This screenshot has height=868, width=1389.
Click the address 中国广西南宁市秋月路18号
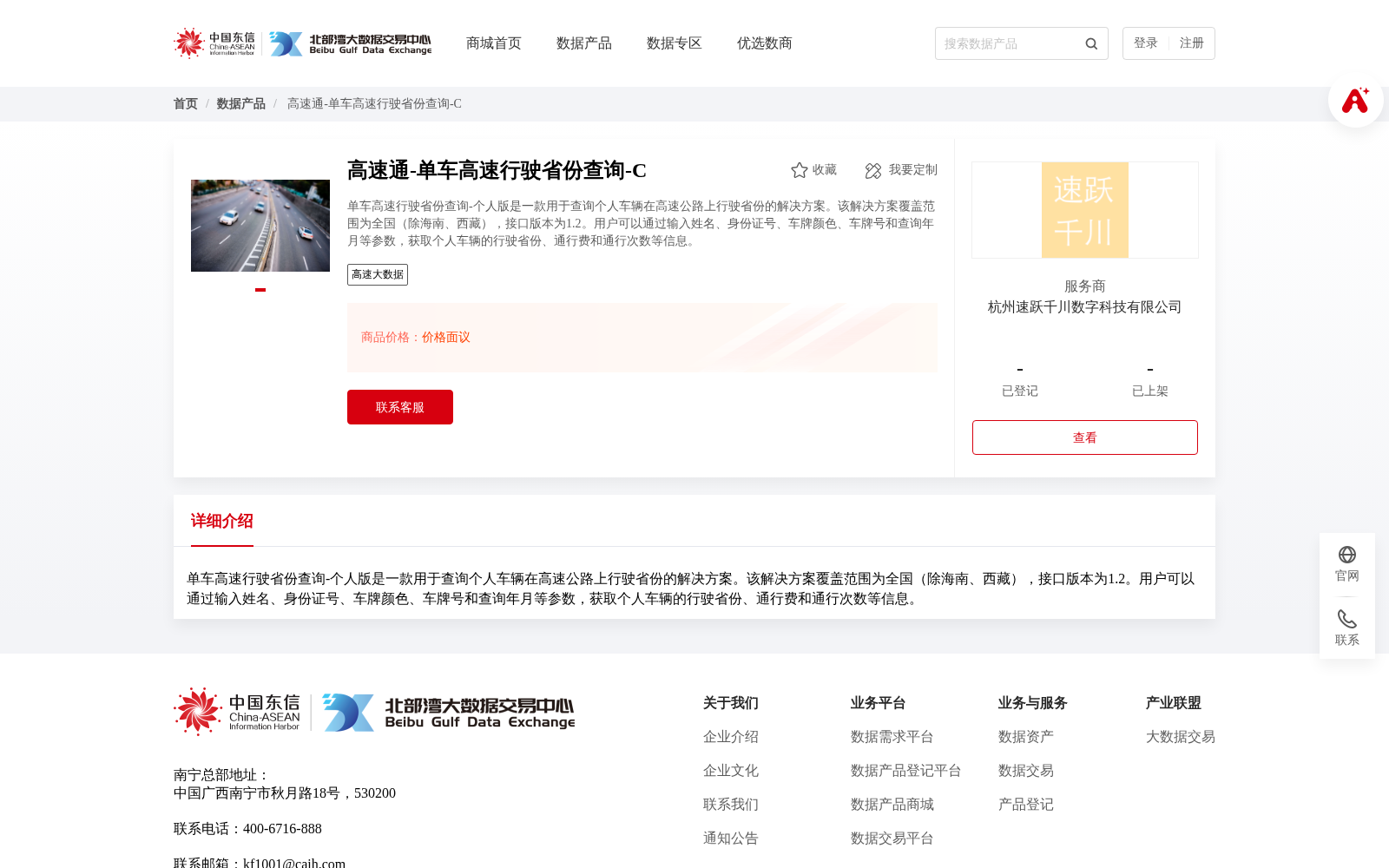click(x=257, y=793)
